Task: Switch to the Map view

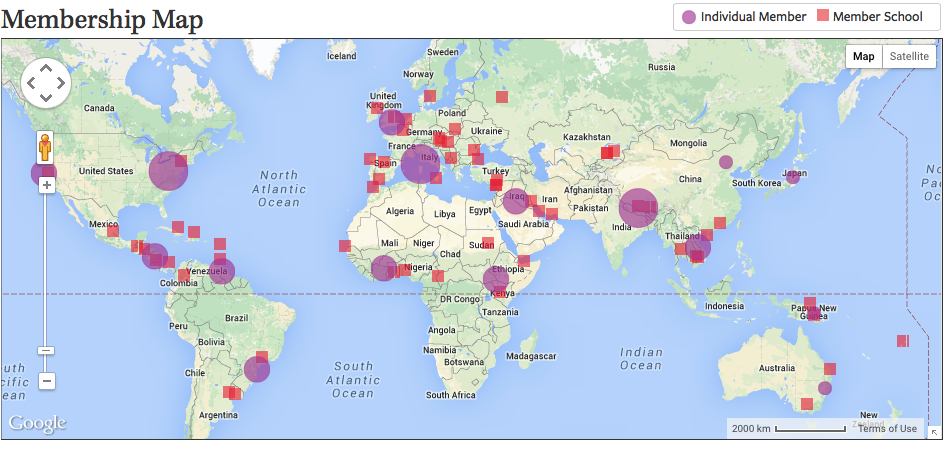Action: point(863,56)
